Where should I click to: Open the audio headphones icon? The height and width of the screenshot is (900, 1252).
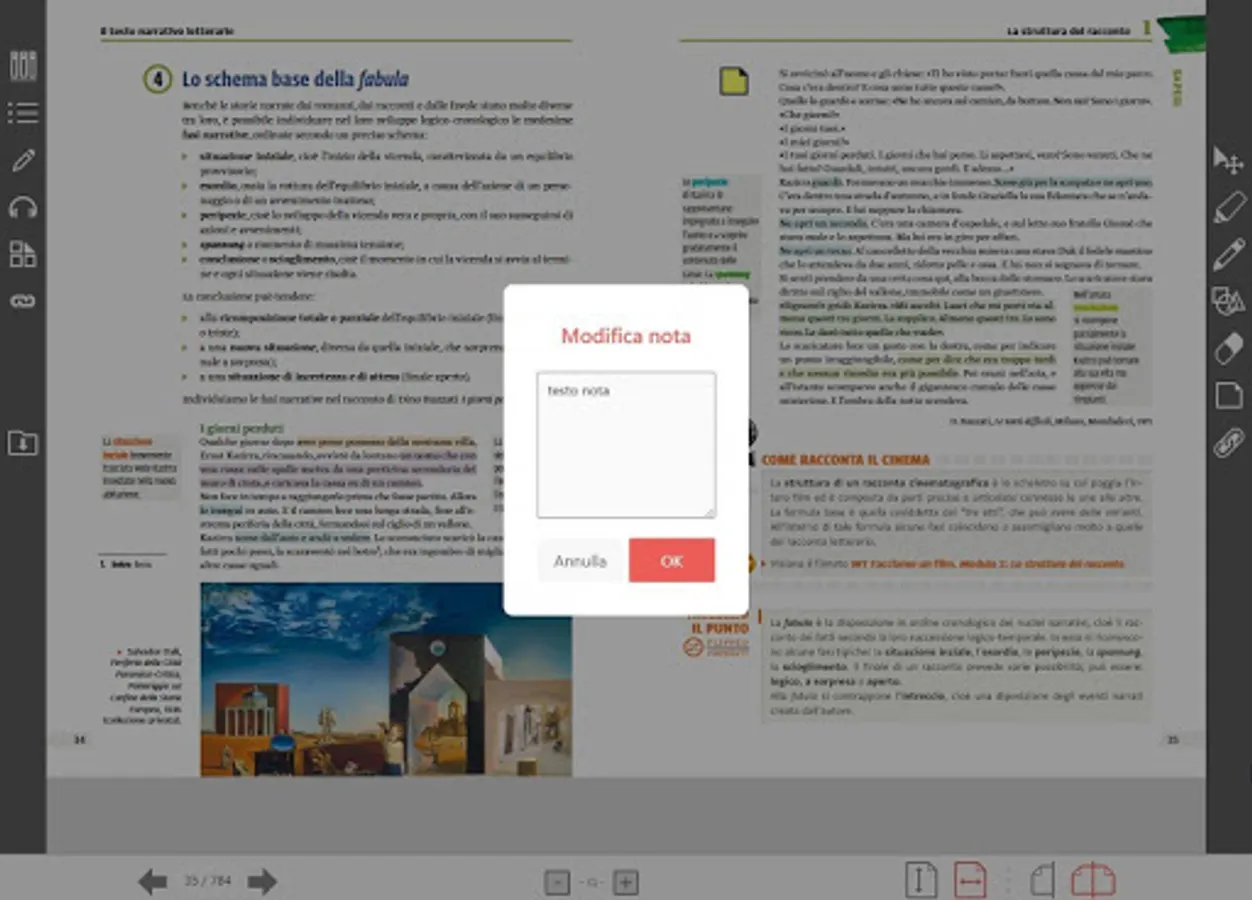tap(23, 207)
